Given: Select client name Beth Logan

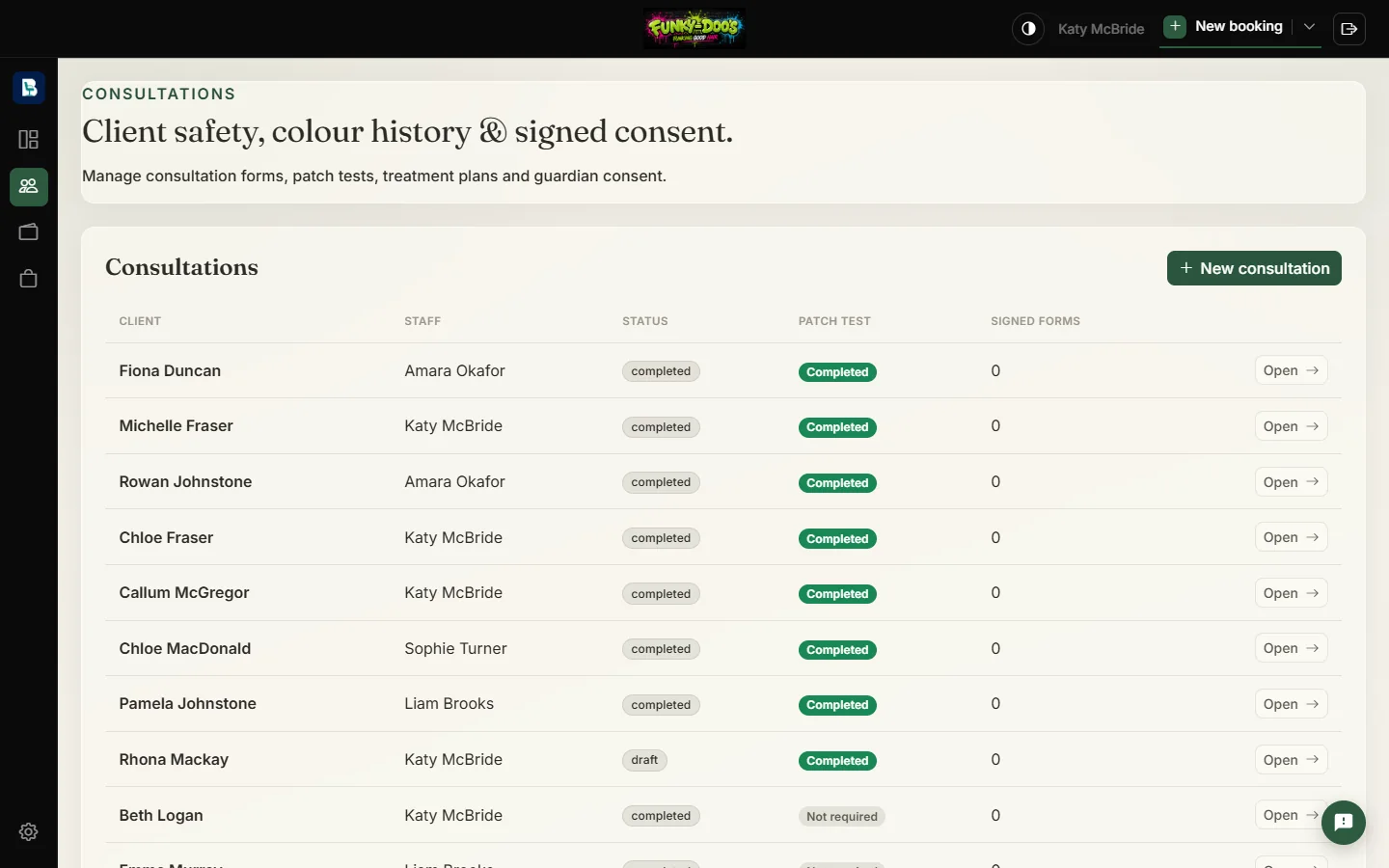Looking at the screenshot, I should click(x=161, y=816).
